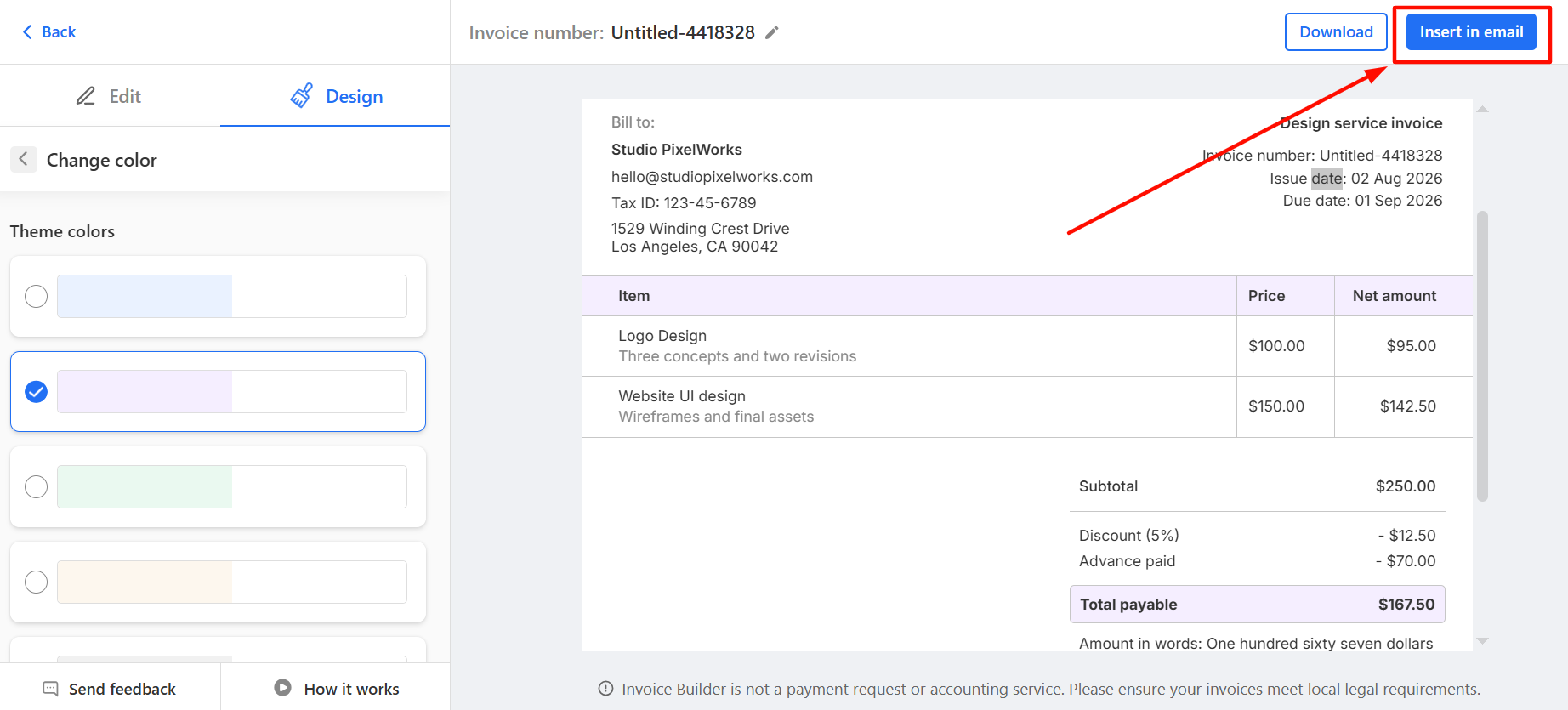Click the pencil icon beside invoice number

click(772, 32)
